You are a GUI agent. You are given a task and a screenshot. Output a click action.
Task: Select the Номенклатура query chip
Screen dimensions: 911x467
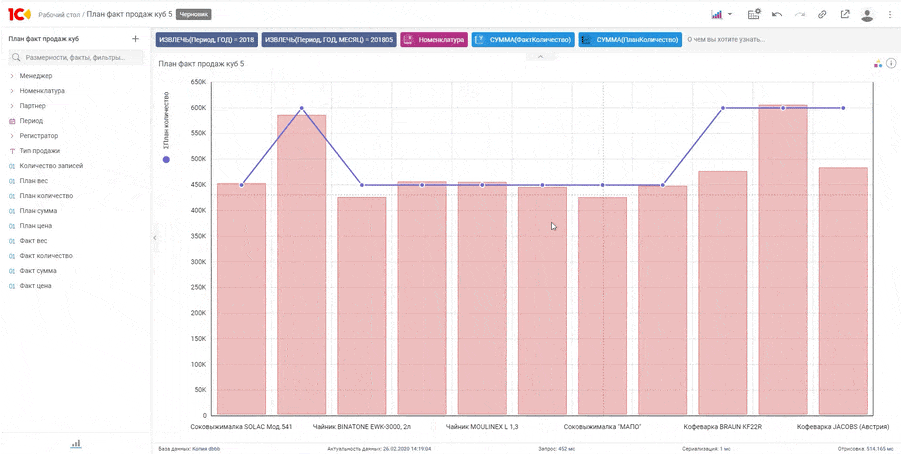pyautogui.click(x=434, y=39)
